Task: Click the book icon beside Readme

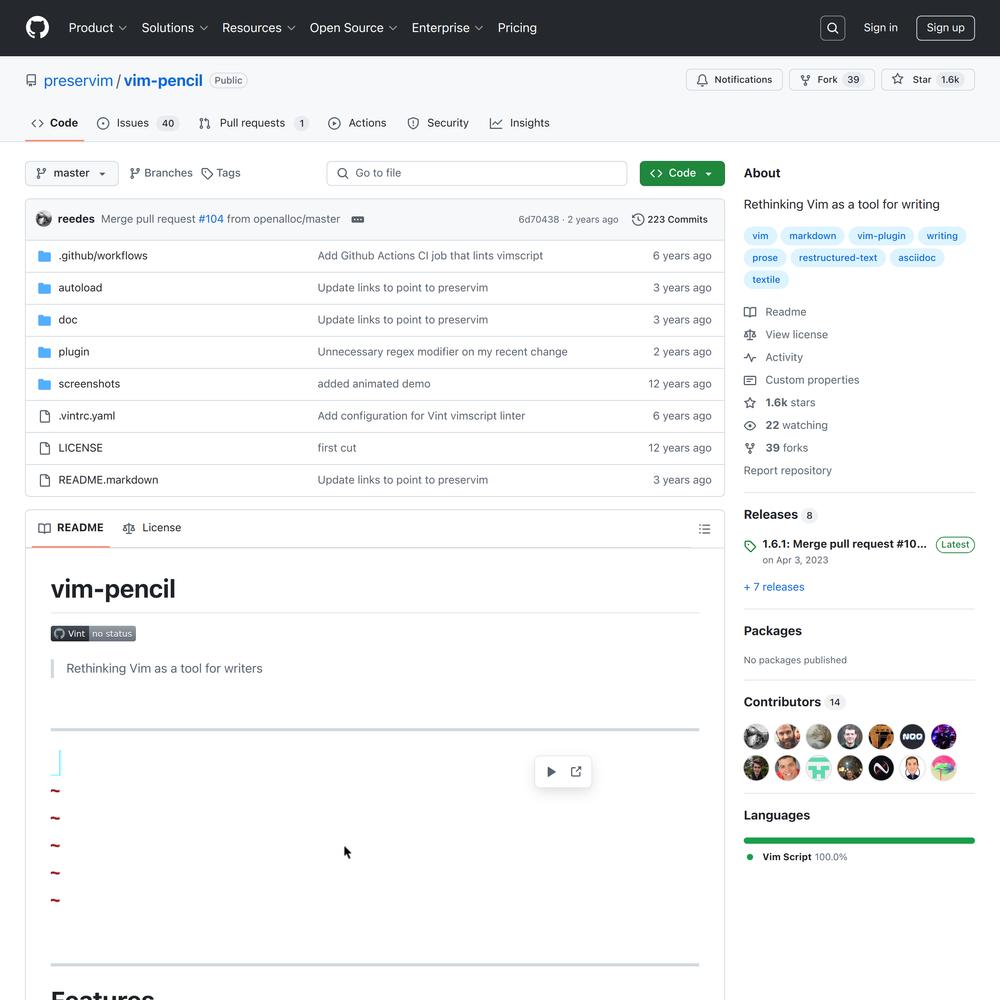Action: tap(750, 312)
